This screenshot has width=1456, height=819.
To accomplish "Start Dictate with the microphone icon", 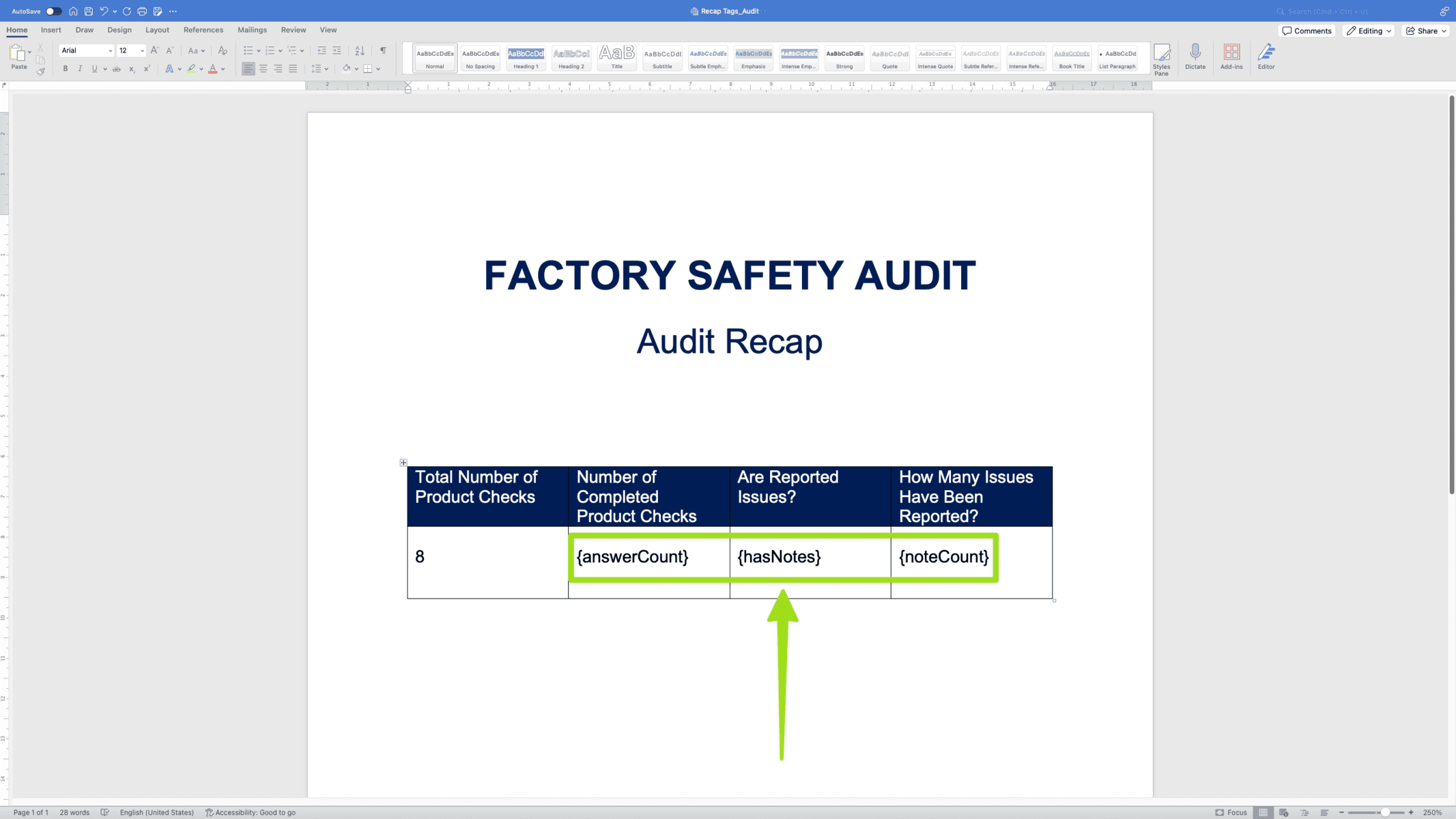I will 1195,57.
